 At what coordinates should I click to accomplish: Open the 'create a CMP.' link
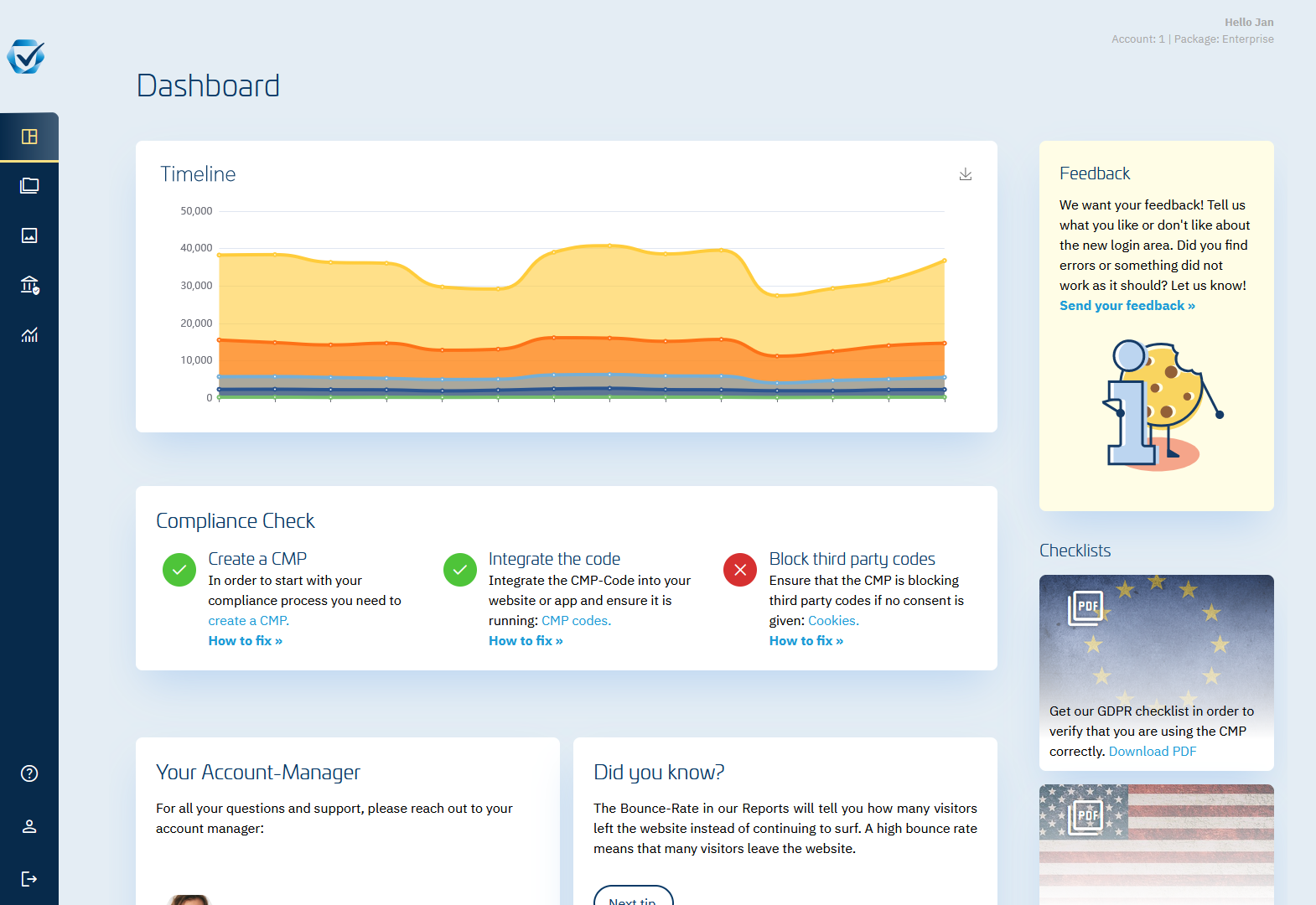coord(249,621)
